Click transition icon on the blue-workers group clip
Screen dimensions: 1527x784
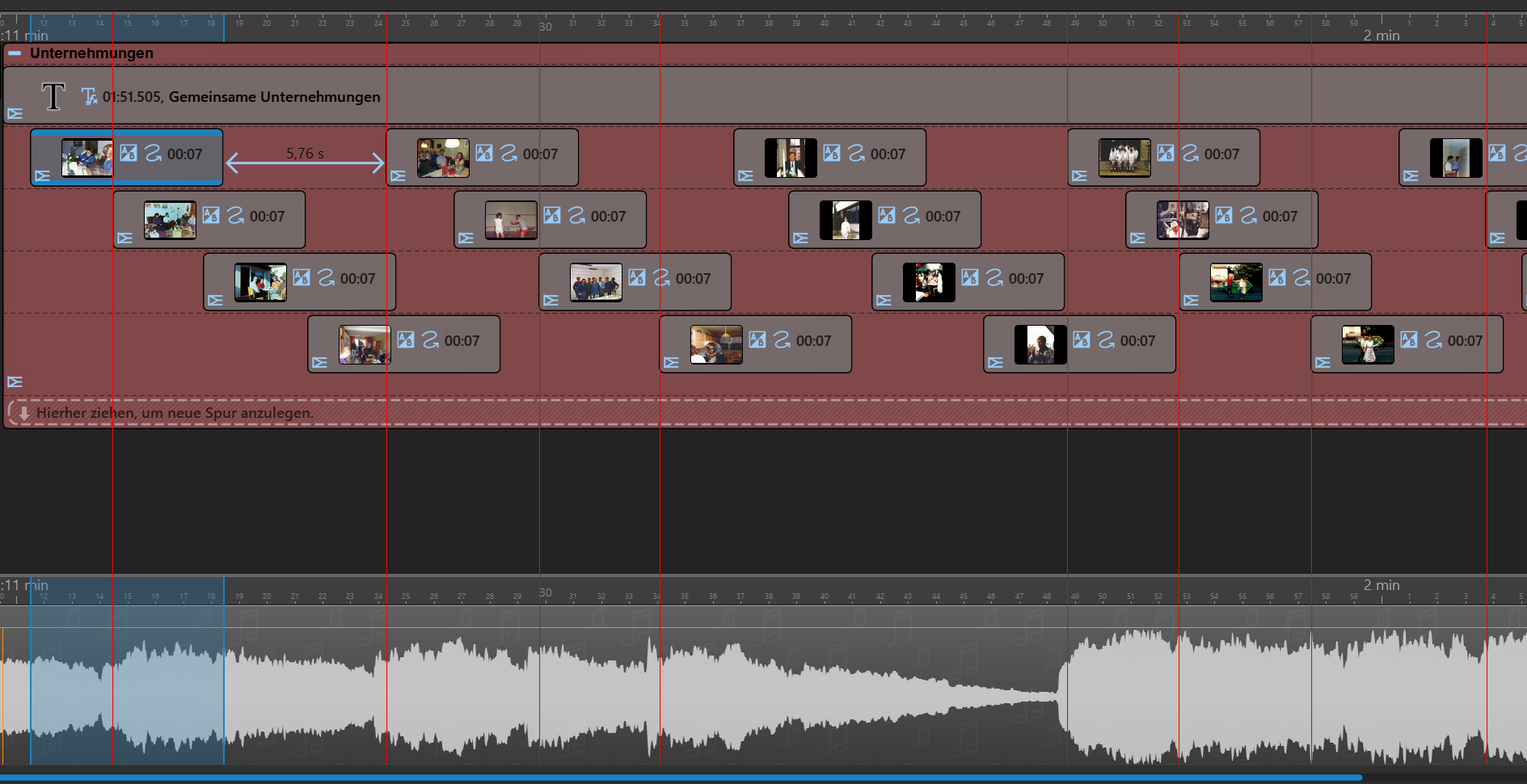pyautogui.click(x=637, y=277)
